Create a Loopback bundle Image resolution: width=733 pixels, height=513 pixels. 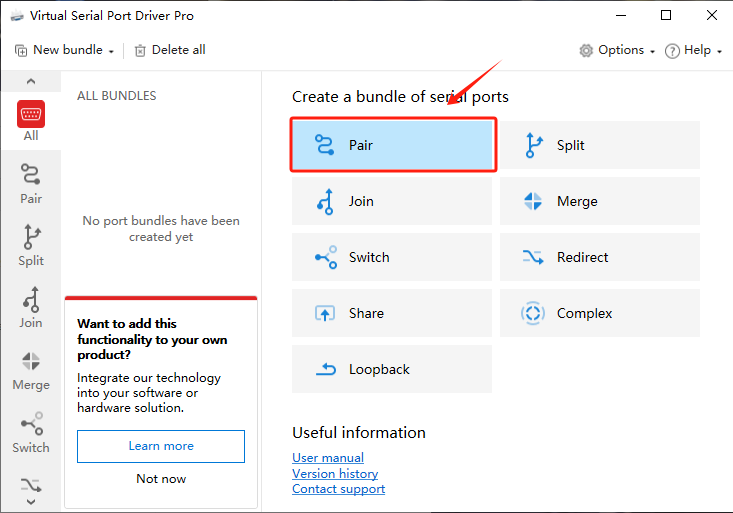click(x=392, y=369)
